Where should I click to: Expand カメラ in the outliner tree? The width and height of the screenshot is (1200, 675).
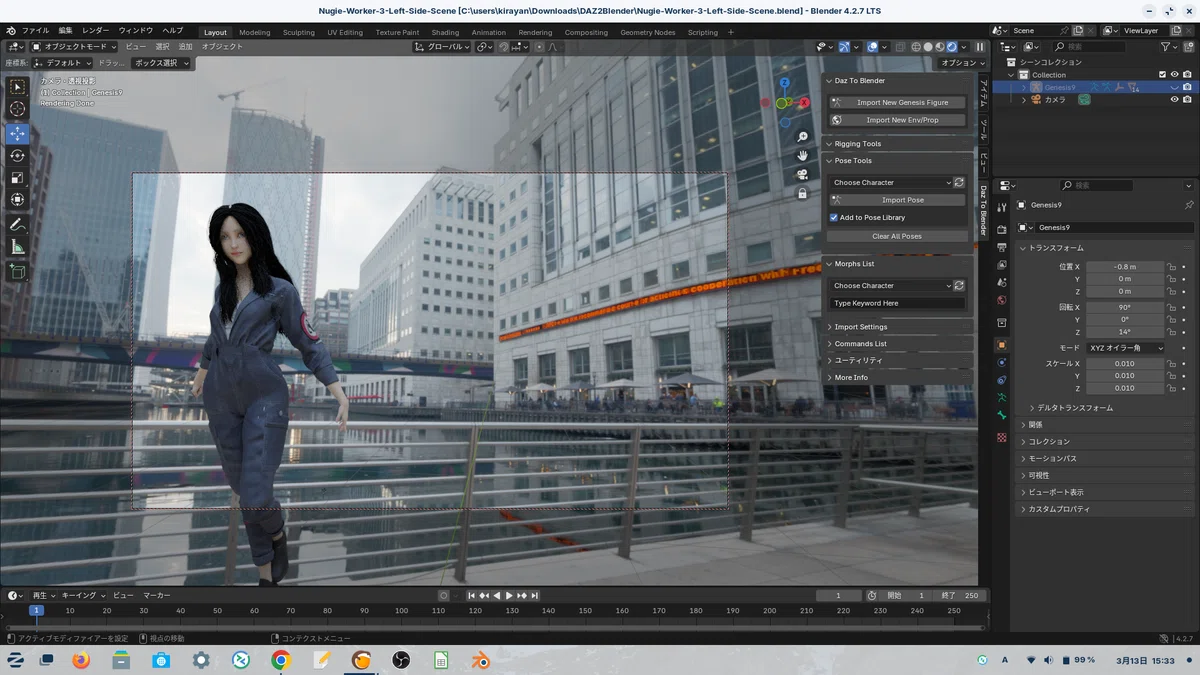pos(1023,100)
